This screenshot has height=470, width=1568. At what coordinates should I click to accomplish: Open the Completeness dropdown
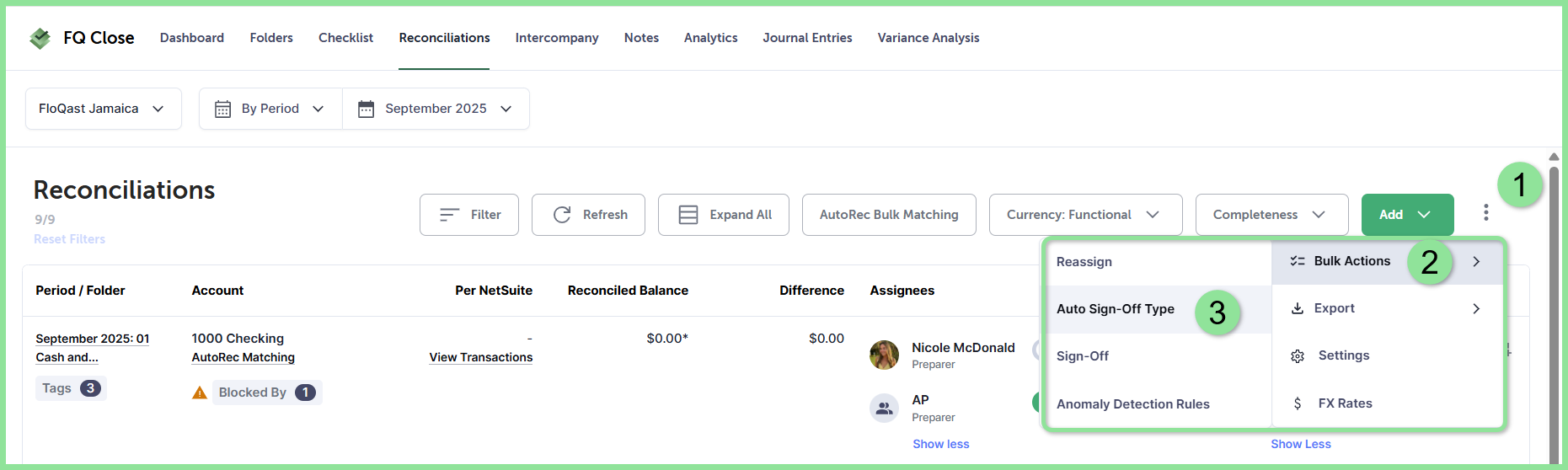point(1271,215)
